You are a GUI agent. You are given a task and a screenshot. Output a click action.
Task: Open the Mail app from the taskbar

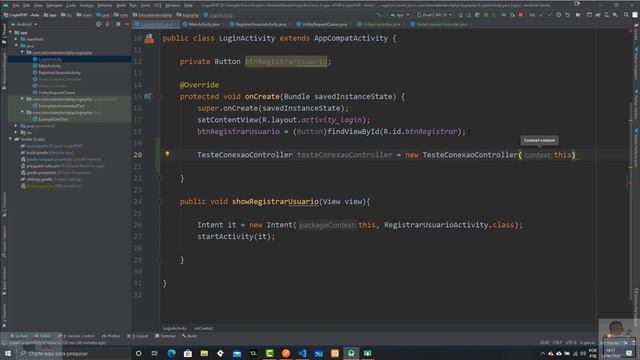point(237,353)
